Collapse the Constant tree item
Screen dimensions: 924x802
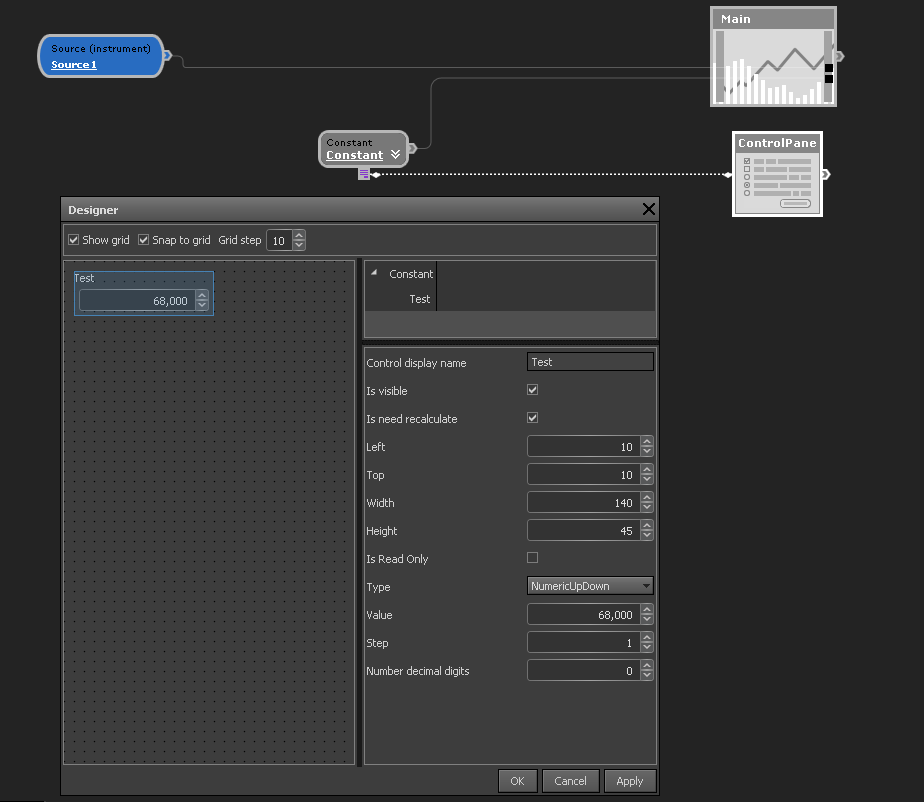click(374, 273)
